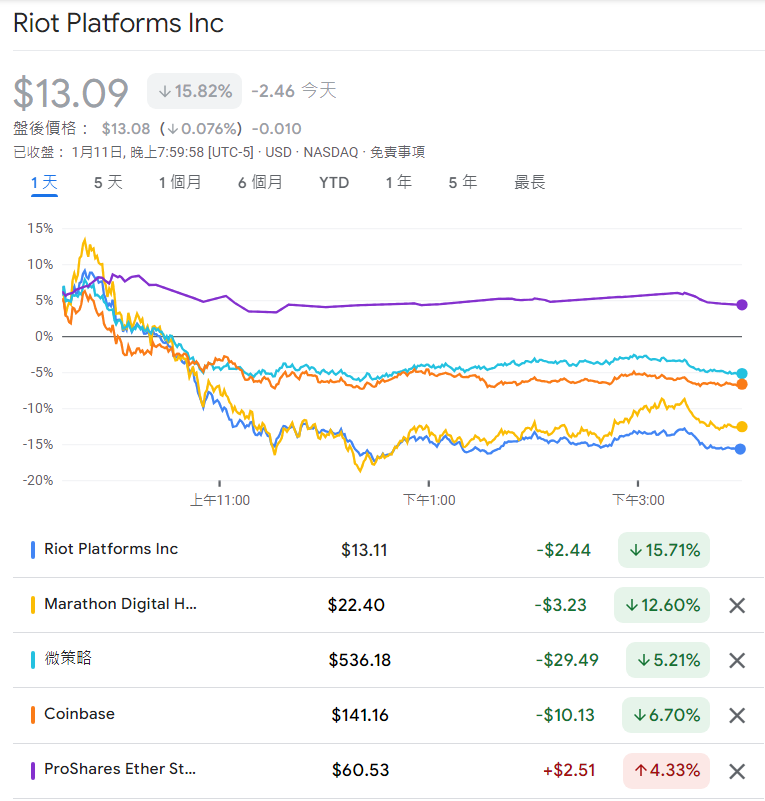The width and height of the screenshot is (765, 801).
Task: Switch to 1 個月 range tab
Action: pyautogui.click(x=180, y=182)
